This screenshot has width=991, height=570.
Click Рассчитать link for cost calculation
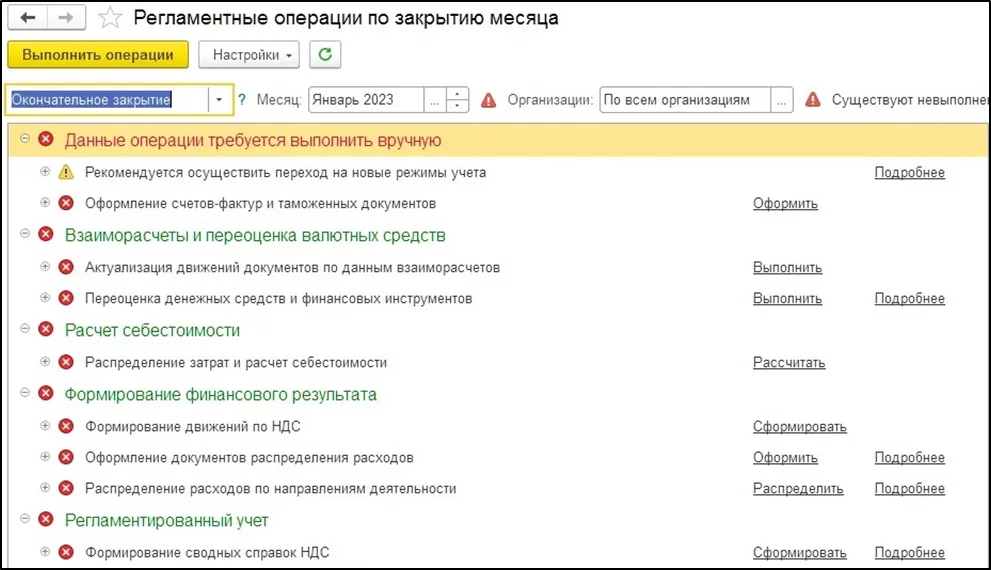pyautogui.click(x=788, y=363)
